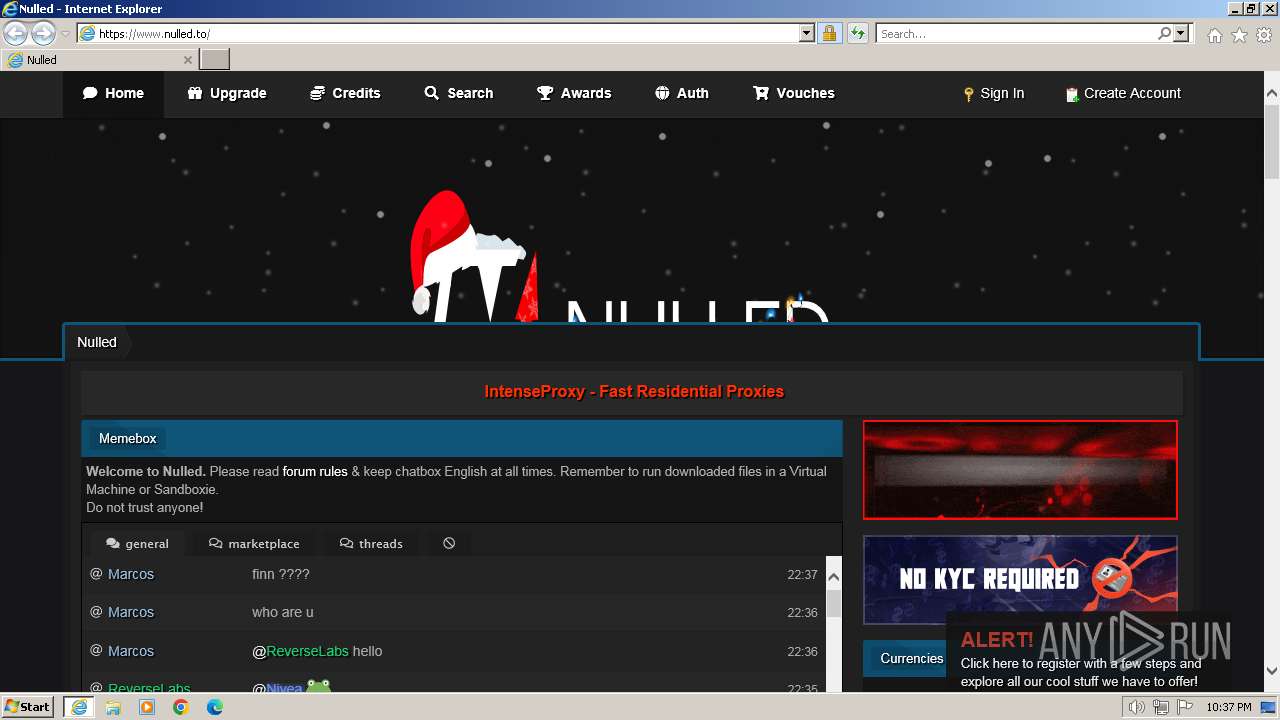Open the IE Tools gear icon
The height and width of the screenshot is (720, 1280).
click(1264, 35)
